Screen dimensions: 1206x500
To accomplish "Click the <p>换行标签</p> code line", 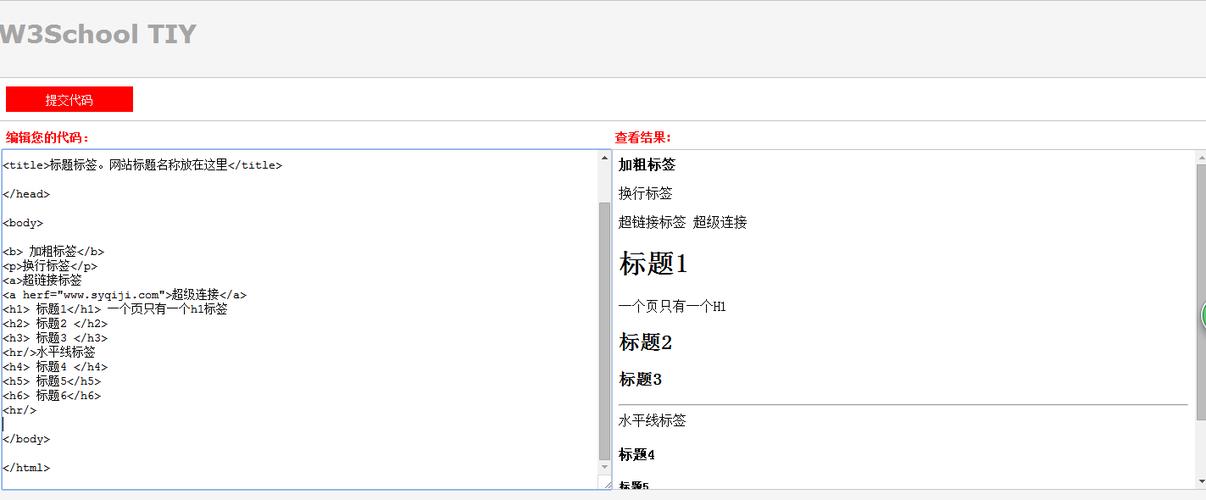I will (50, 266).
